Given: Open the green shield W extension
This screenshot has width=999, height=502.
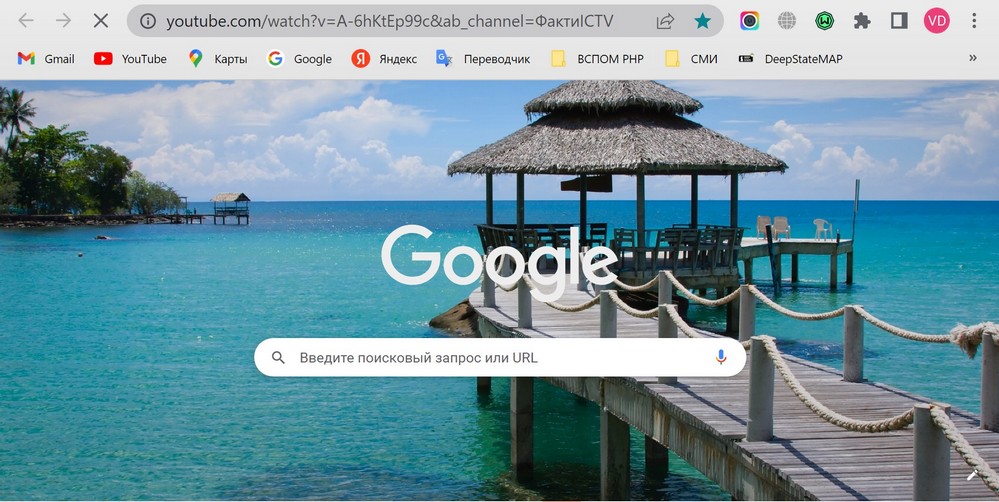Looking at the screenshot, I should tap(824, 21).
